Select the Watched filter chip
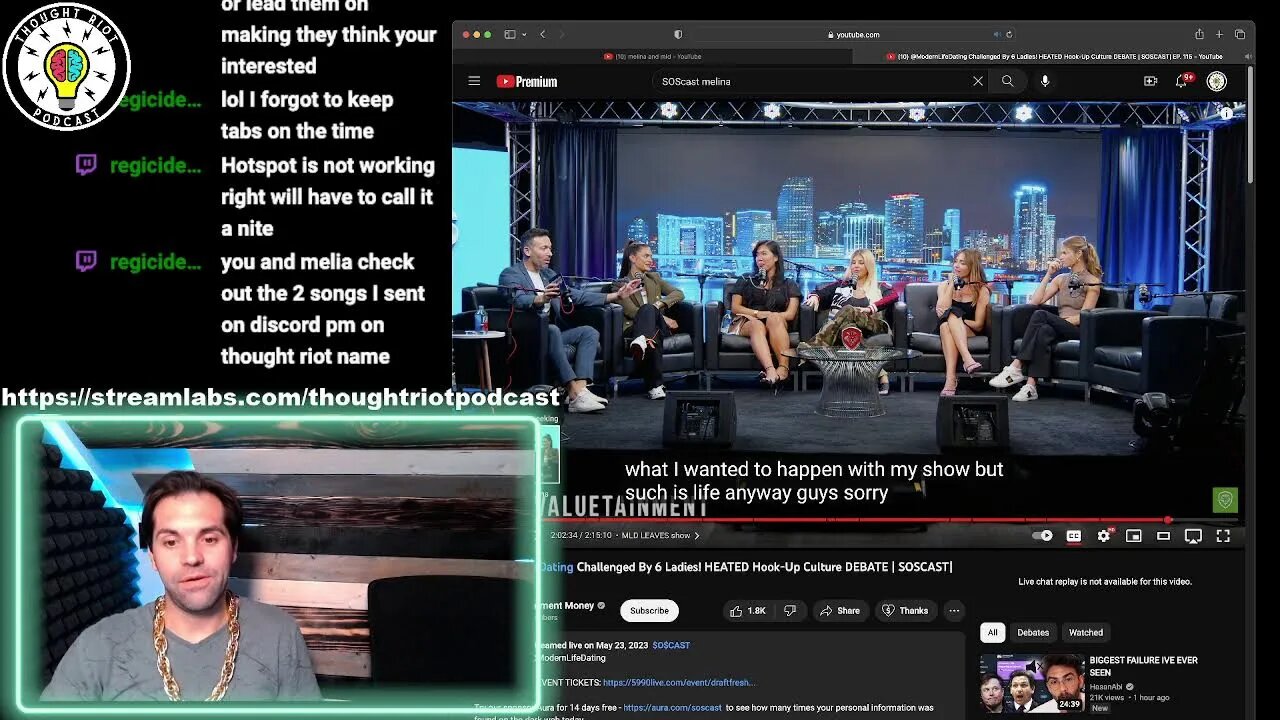 (1086, 632)
